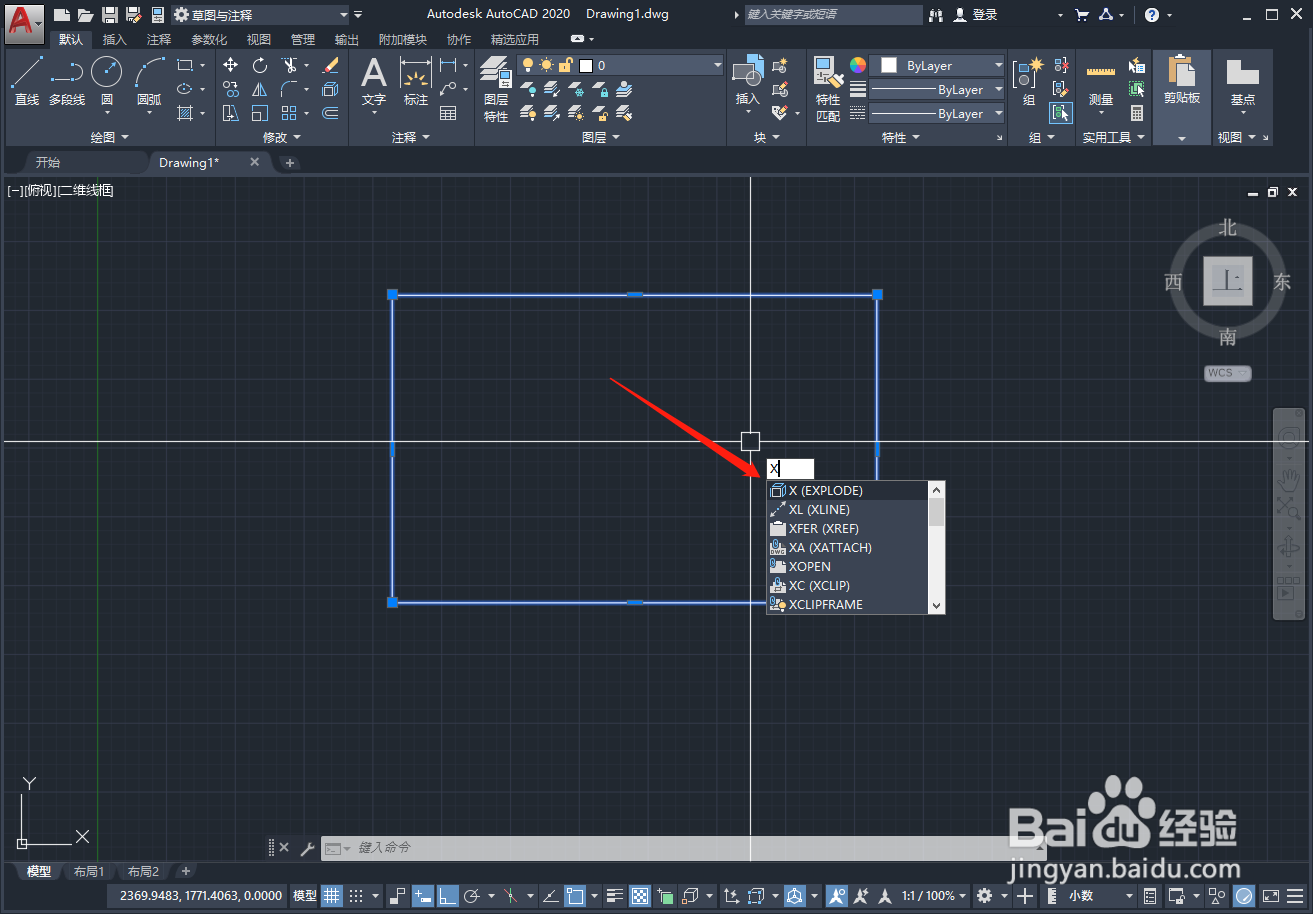Switch to the Insert (插入) ribbon tab
The width and height of the screenshot is (1313, 914).
115,40
